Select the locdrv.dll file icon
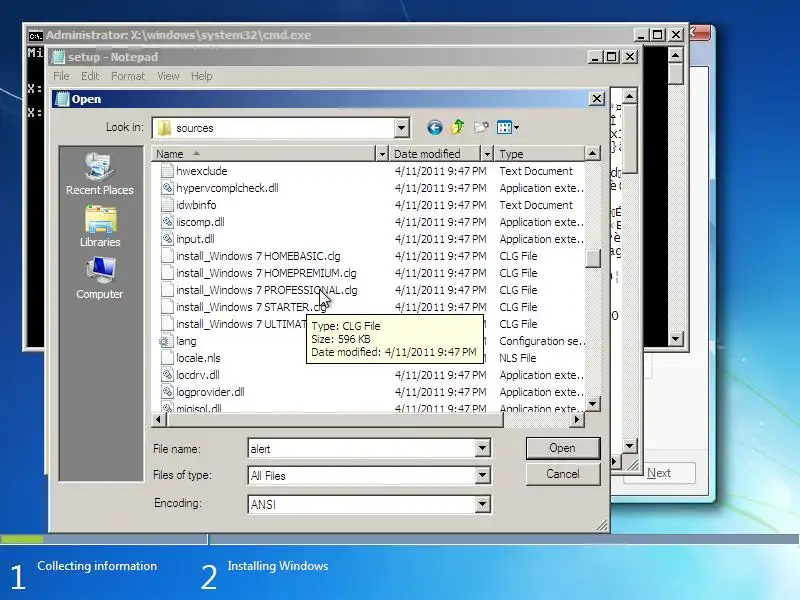 click(x=167, y=375)
